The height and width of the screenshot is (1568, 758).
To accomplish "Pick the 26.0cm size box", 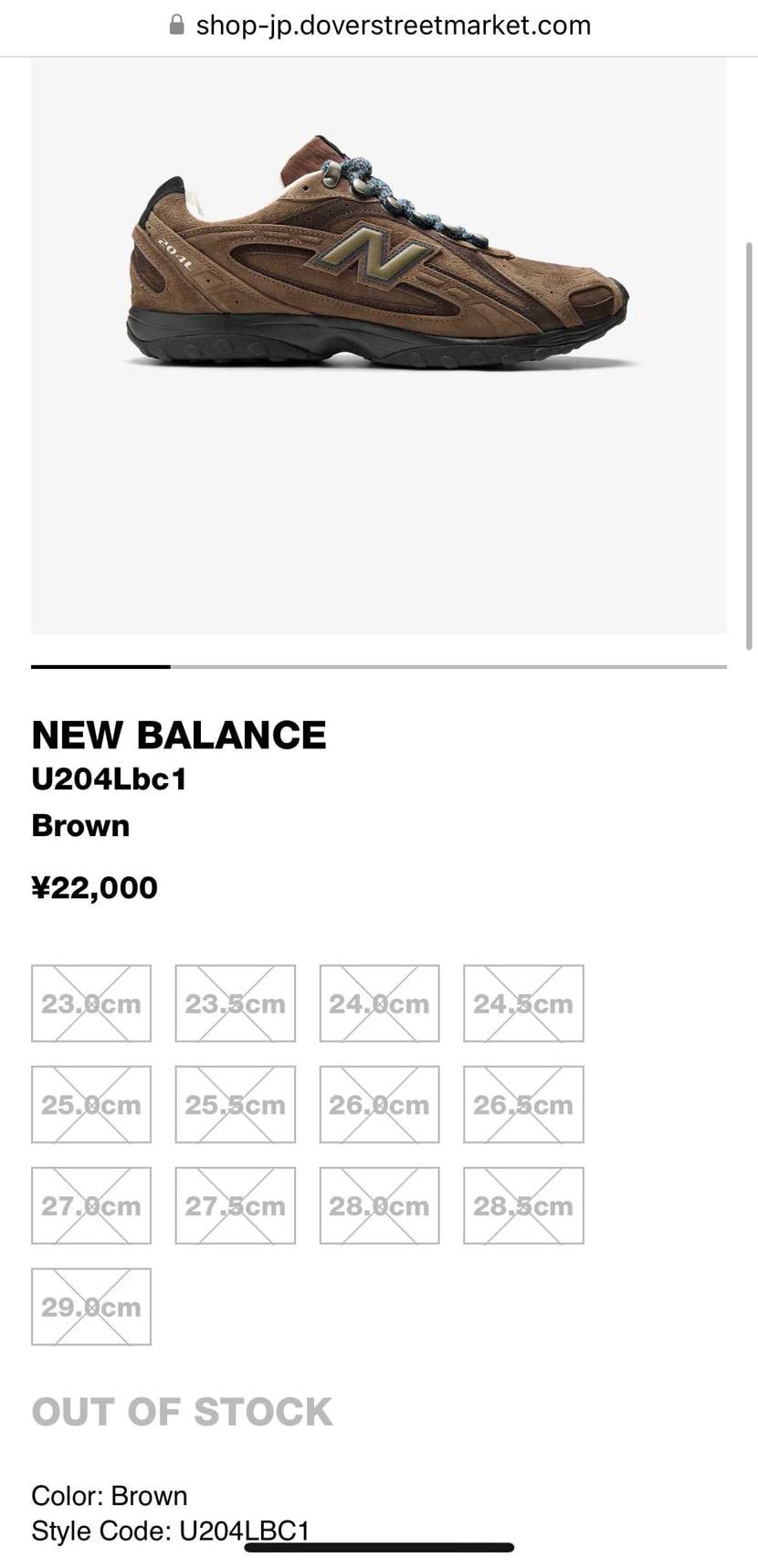I will [379, 1104].
